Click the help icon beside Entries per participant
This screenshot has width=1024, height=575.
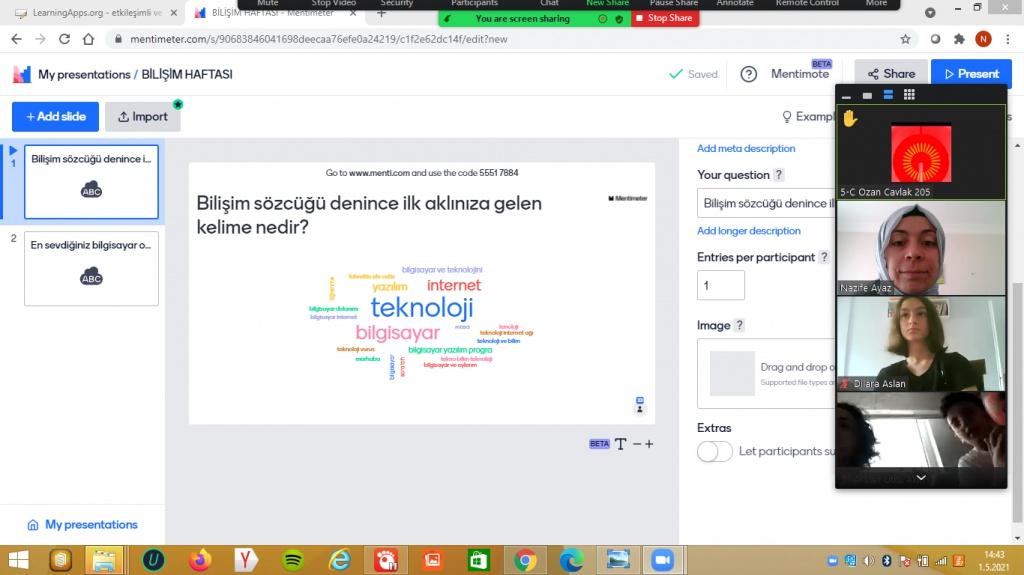point(824,257)
